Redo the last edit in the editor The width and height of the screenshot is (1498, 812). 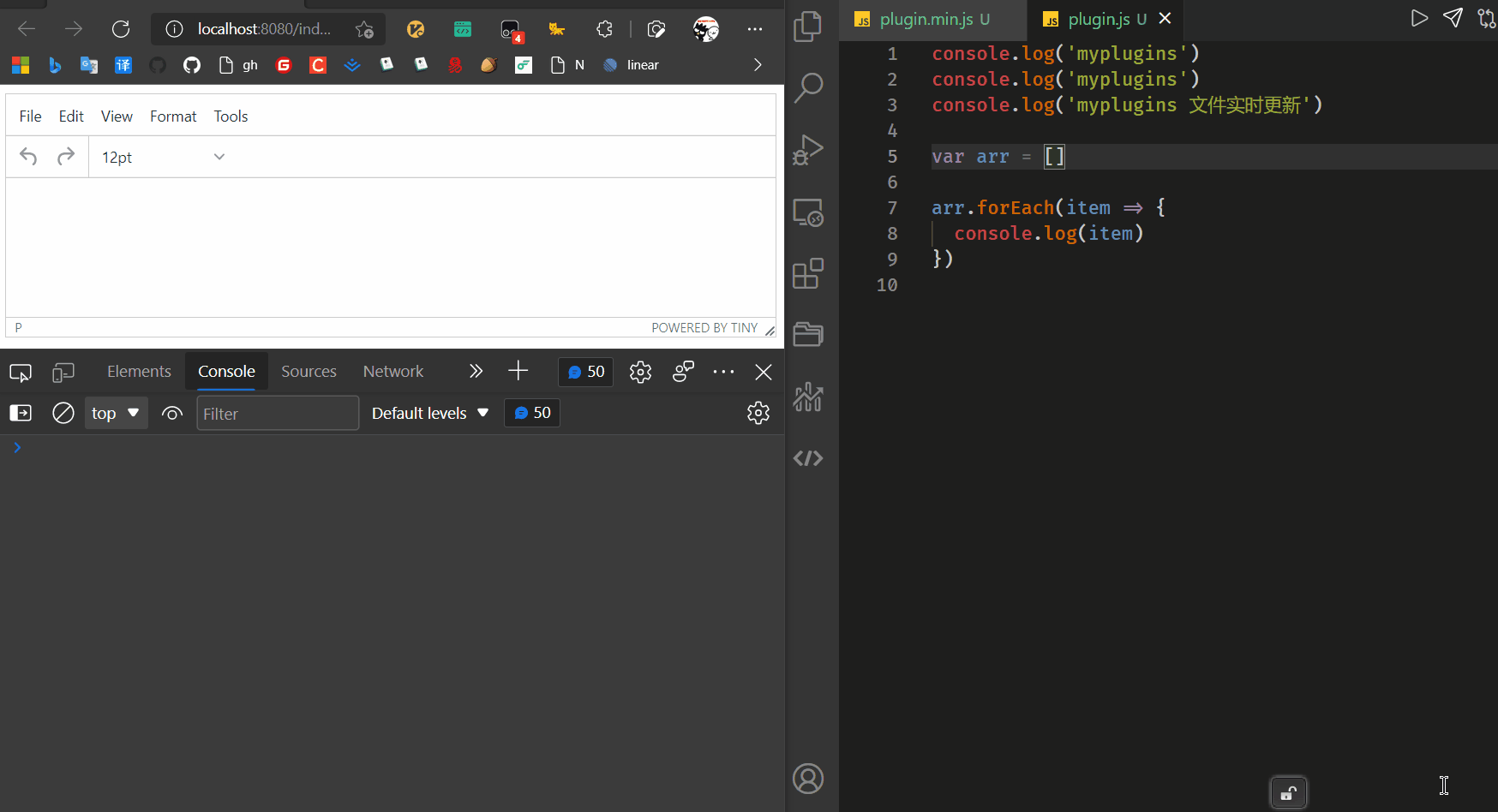click(x=66, y=157)
